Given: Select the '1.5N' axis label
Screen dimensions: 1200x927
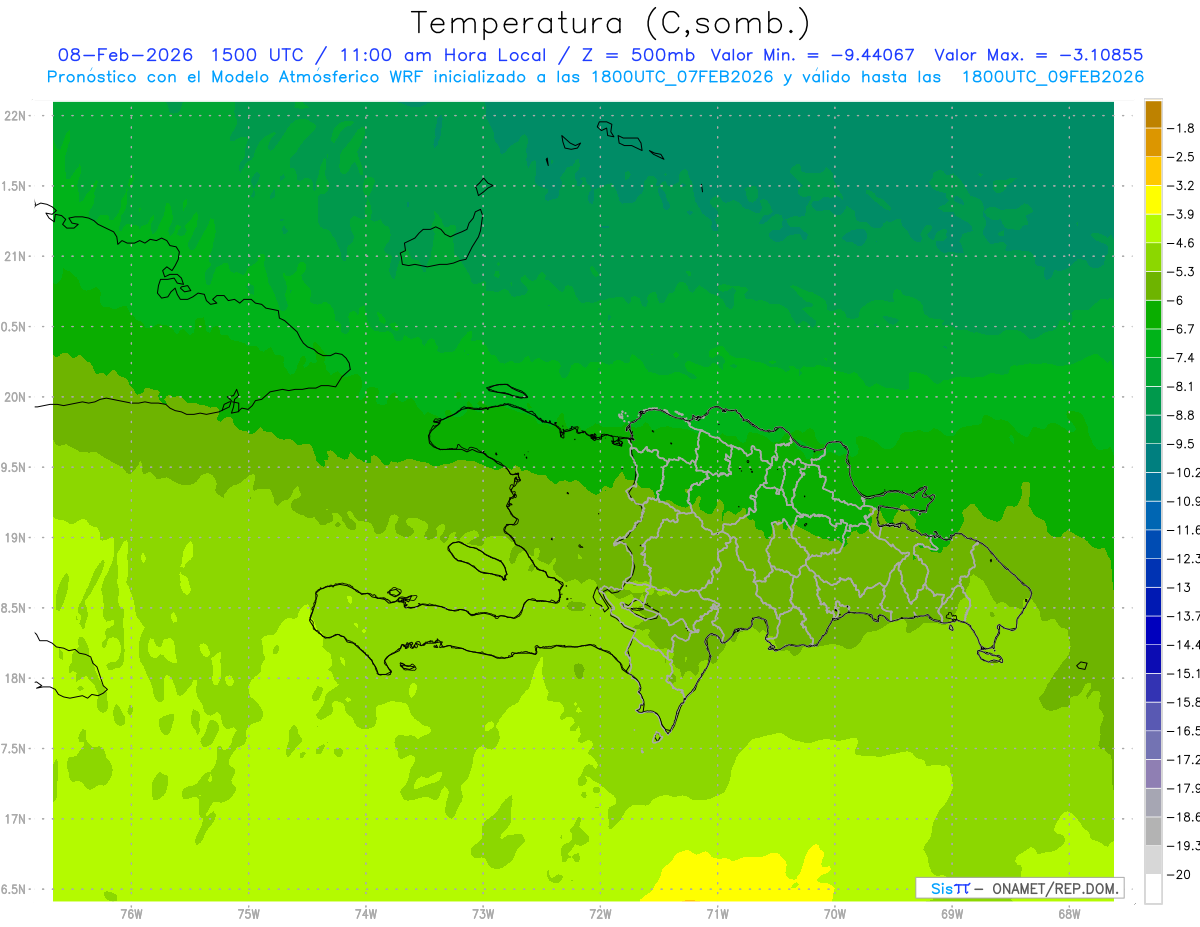Looking at the screenshot, I should click(x=14, y=186).
